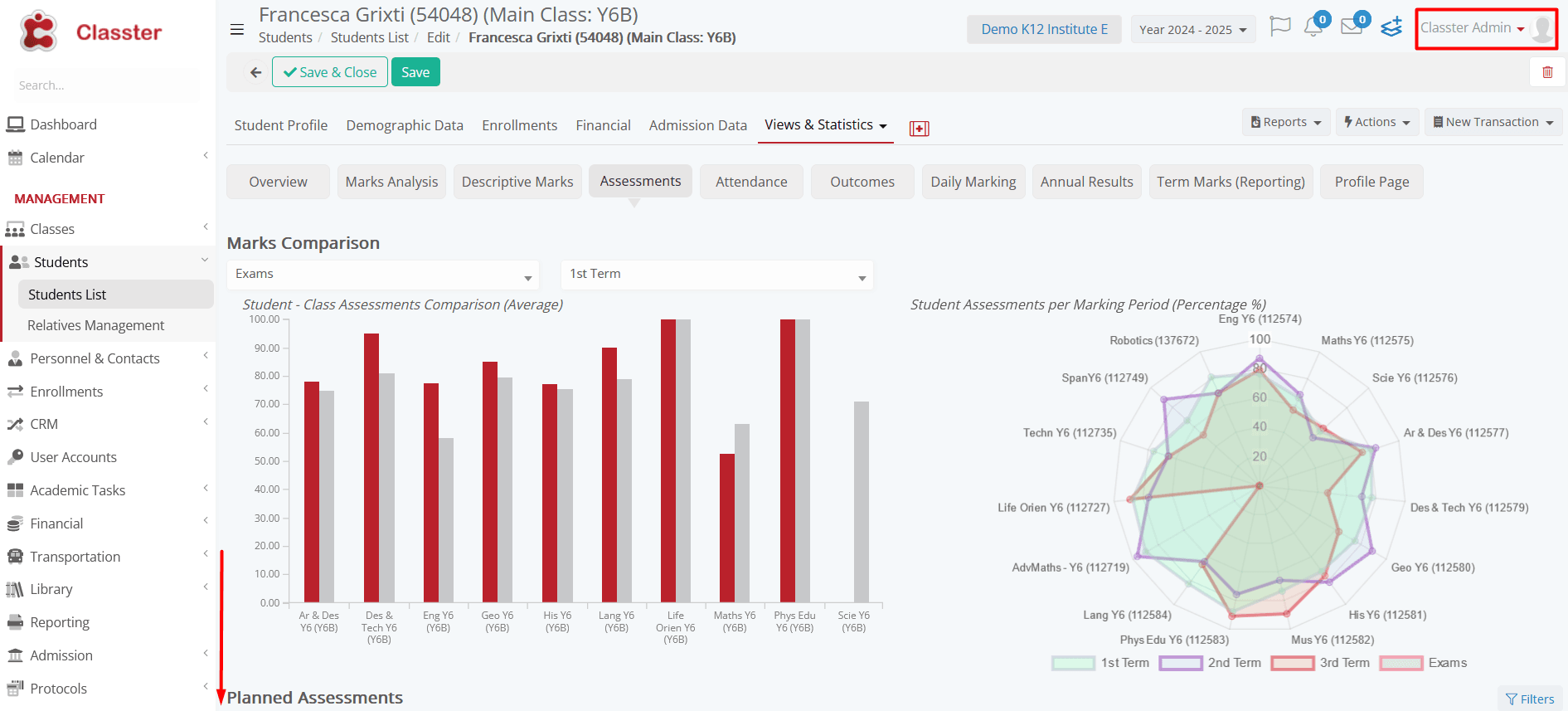This screenshot has width=1568, height=711.
Task: Switch to the Demographic Data tab
Action: click(405, 125)
